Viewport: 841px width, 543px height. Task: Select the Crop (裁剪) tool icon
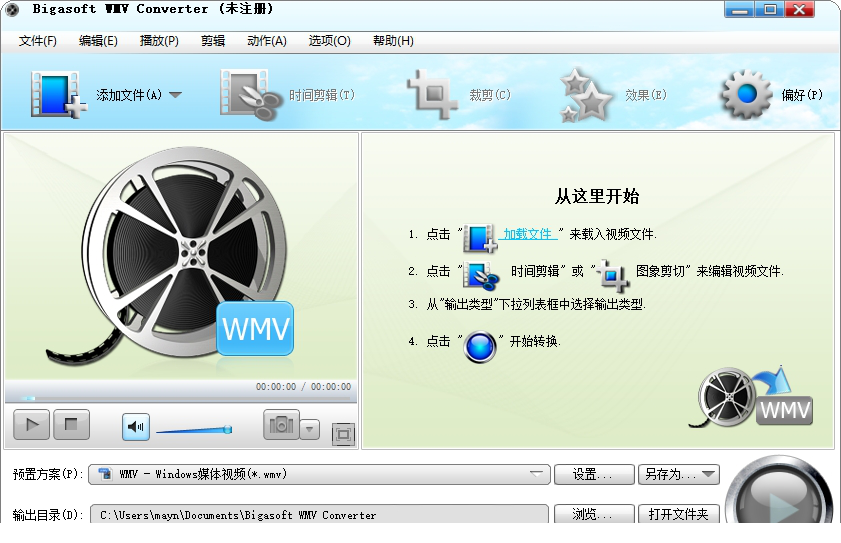(x=432, y=95)
